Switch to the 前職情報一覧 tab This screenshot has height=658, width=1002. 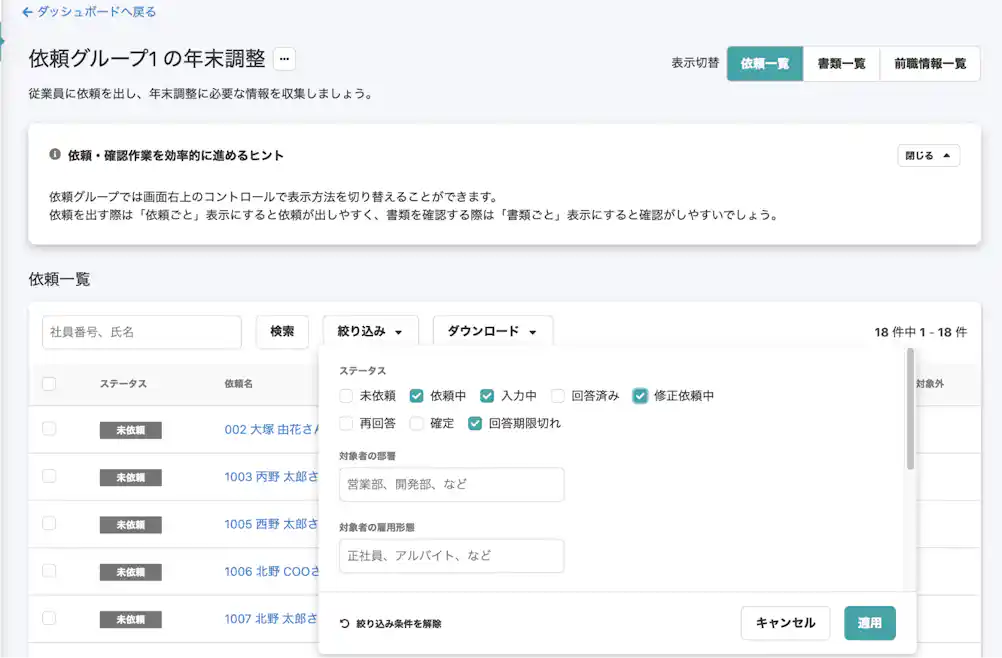[930, 62]
